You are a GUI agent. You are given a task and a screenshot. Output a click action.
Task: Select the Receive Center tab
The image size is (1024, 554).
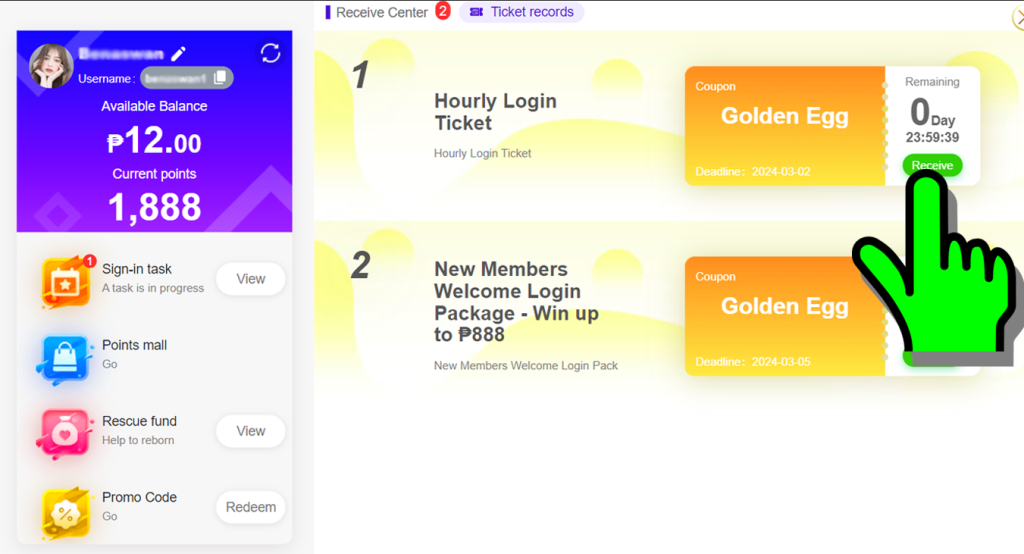(x=382, y=12)
